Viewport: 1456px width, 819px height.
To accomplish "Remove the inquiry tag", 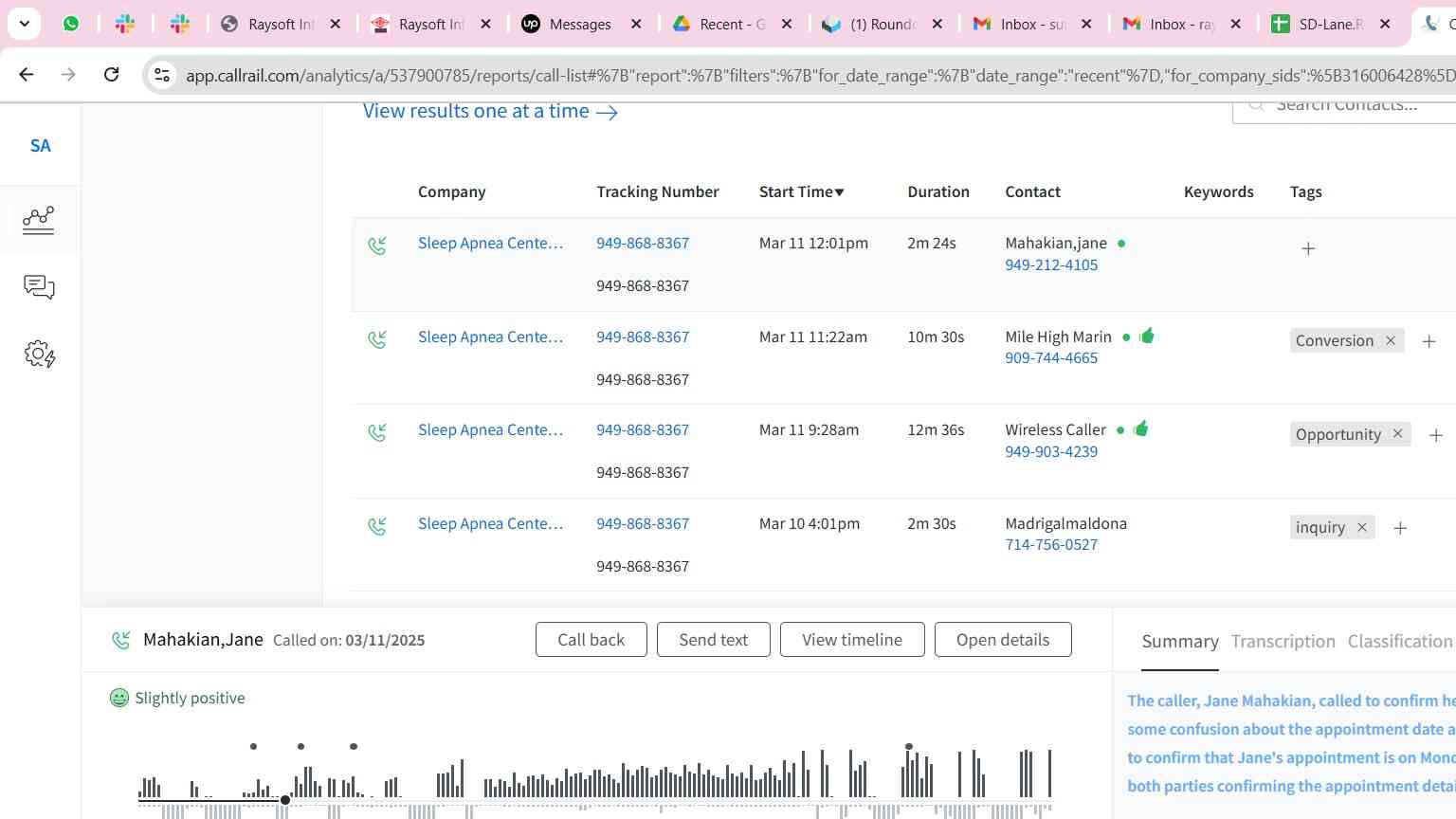I will pos(1362,527).
